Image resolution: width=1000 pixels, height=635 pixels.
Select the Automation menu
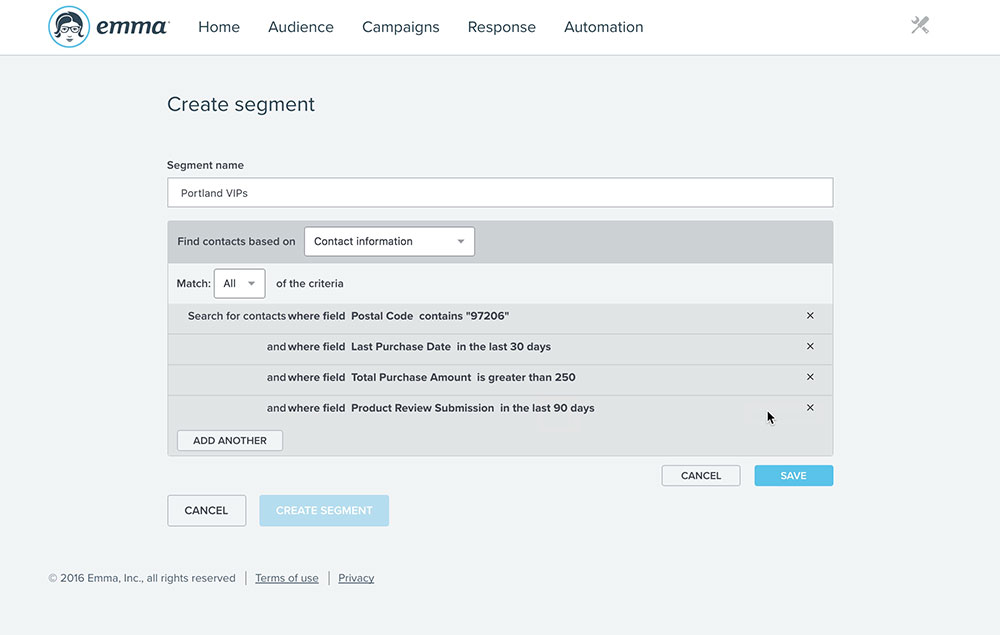604,27
